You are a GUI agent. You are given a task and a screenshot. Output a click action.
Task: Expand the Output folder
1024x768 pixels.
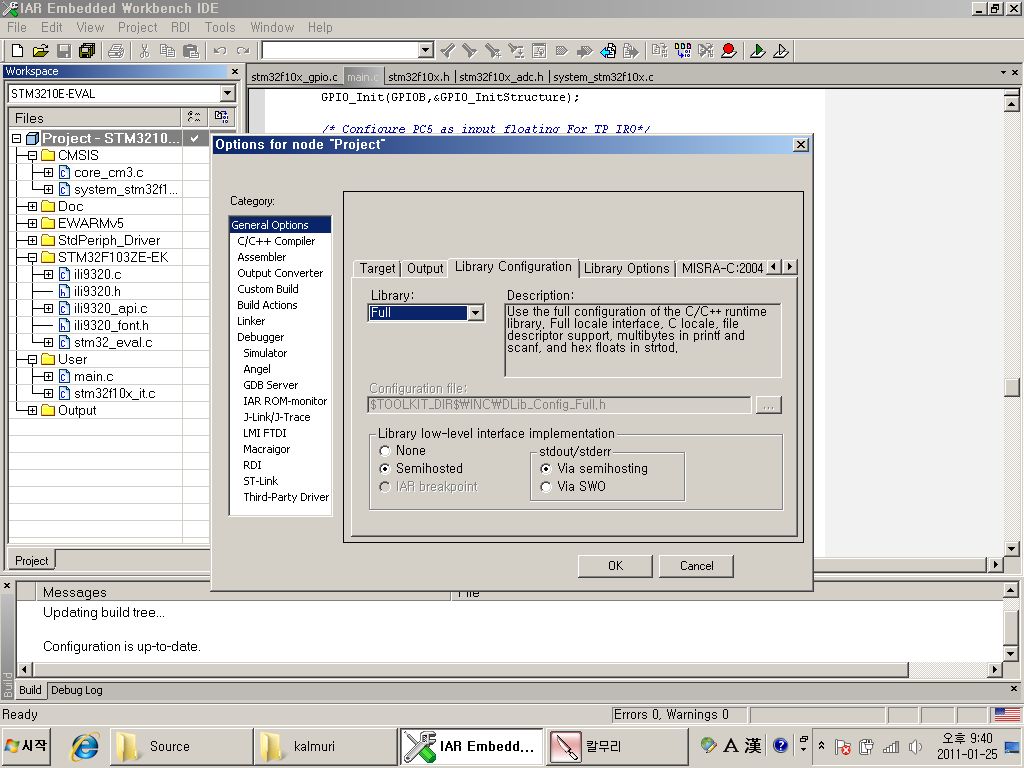click(x=32, y=410)
